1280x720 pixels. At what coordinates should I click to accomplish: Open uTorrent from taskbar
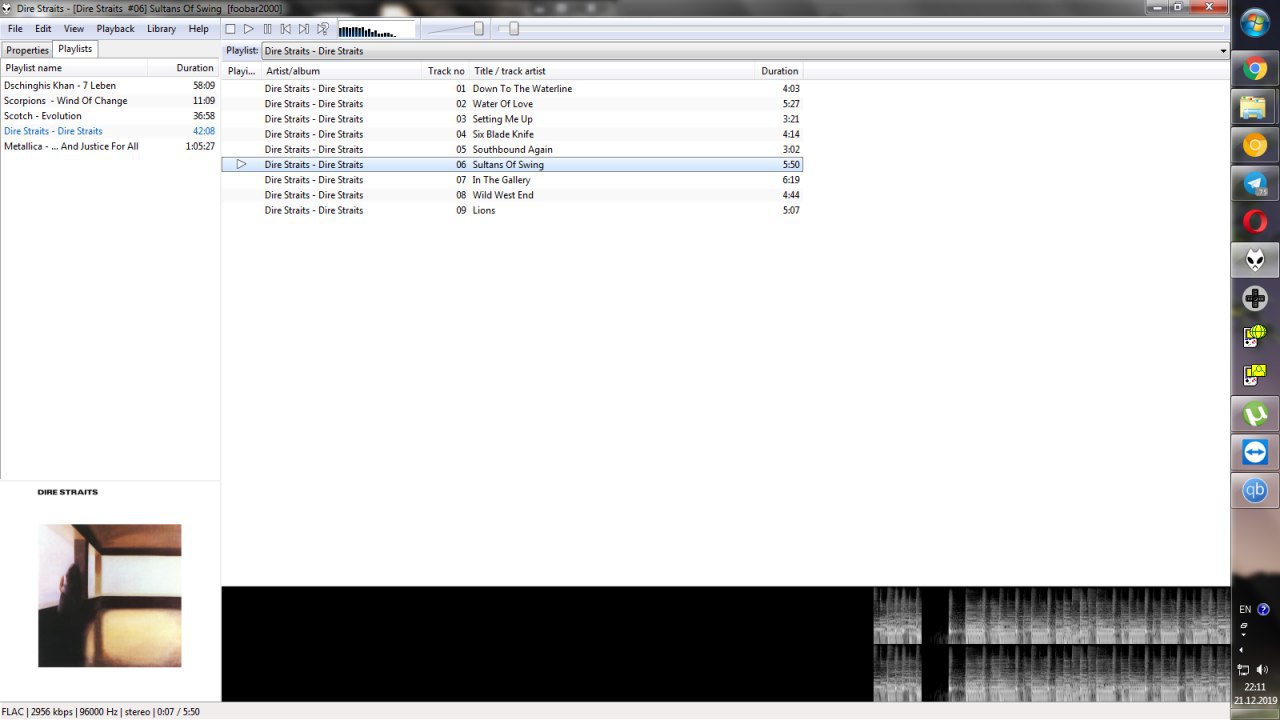coord(1255,414)
